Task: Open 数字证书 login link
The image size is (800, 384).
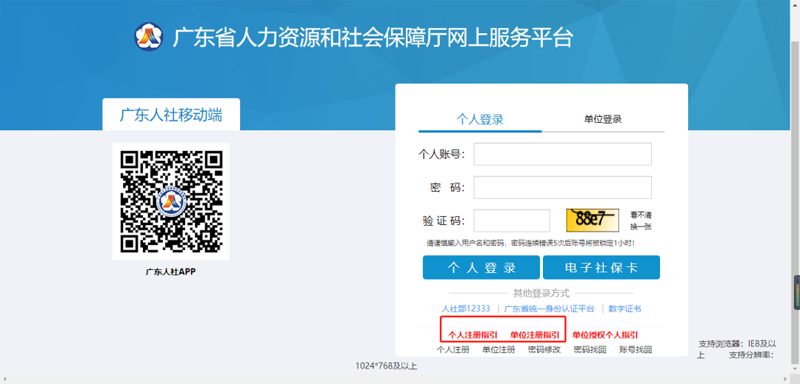Action: (x=625, y=309)
